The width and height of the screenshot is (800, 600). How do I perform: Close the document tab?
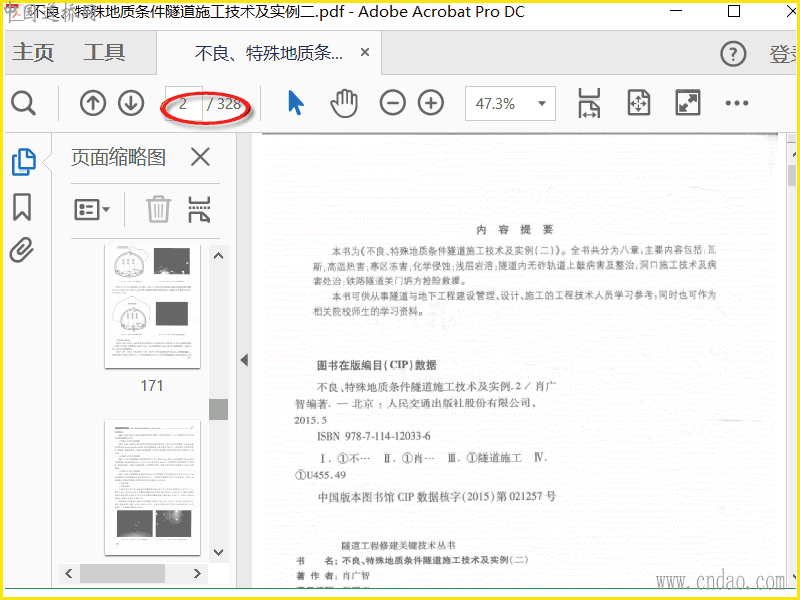365,52
